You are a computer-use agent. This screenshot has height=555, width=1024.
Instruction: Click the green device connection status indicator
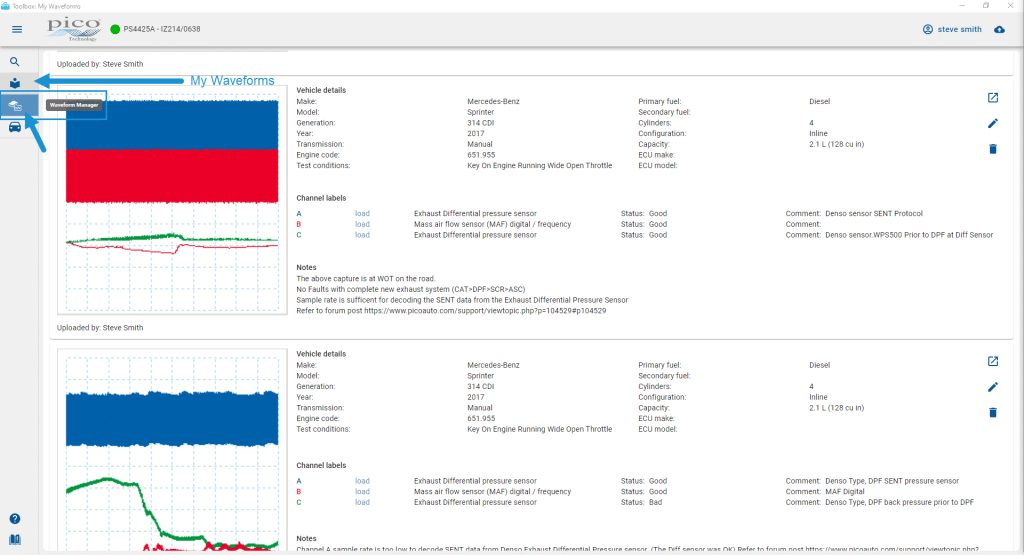tap(115, 29)
